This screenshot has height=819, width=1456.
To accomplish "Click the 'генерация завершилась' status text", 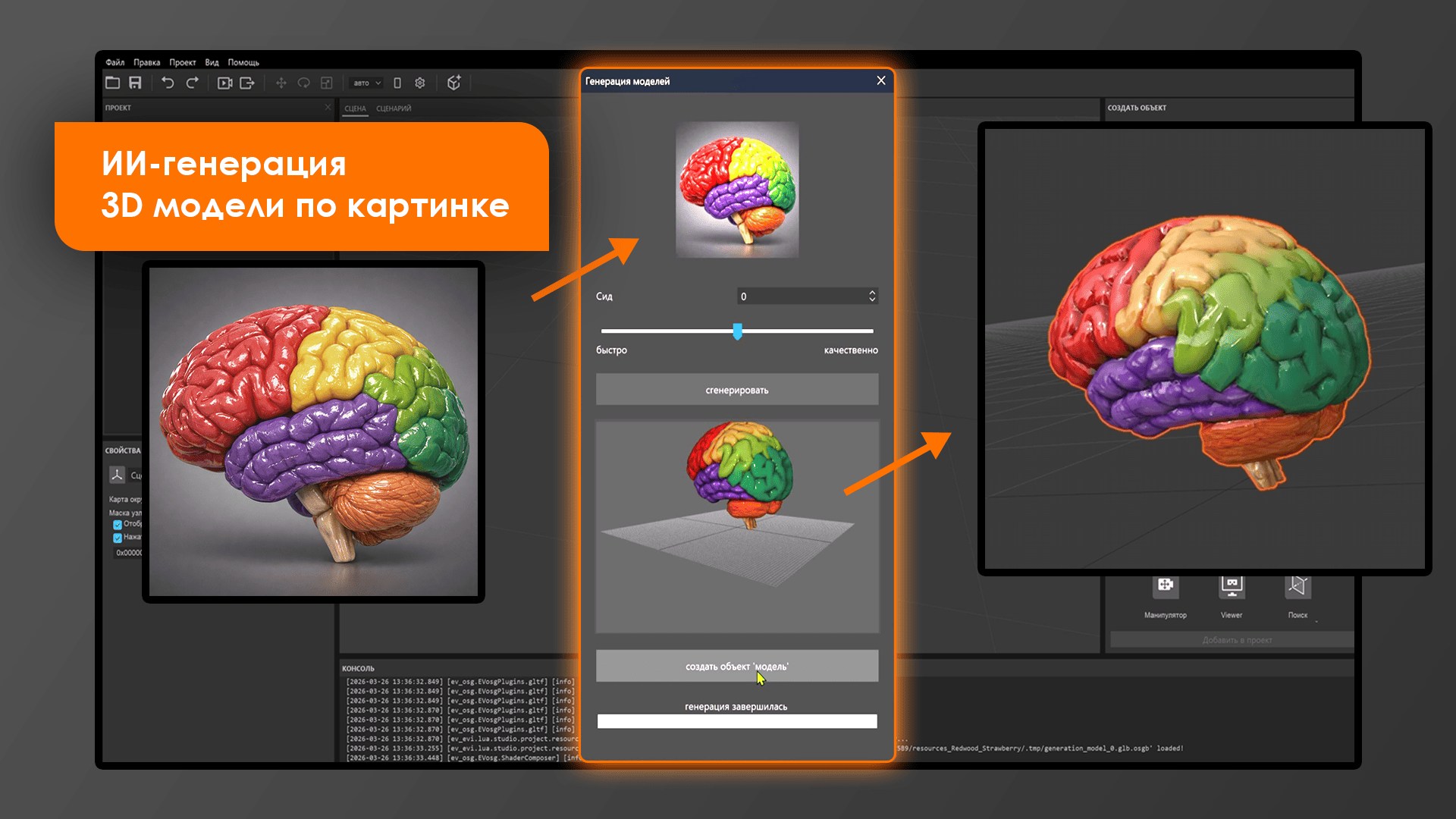I will click(736, 707).
